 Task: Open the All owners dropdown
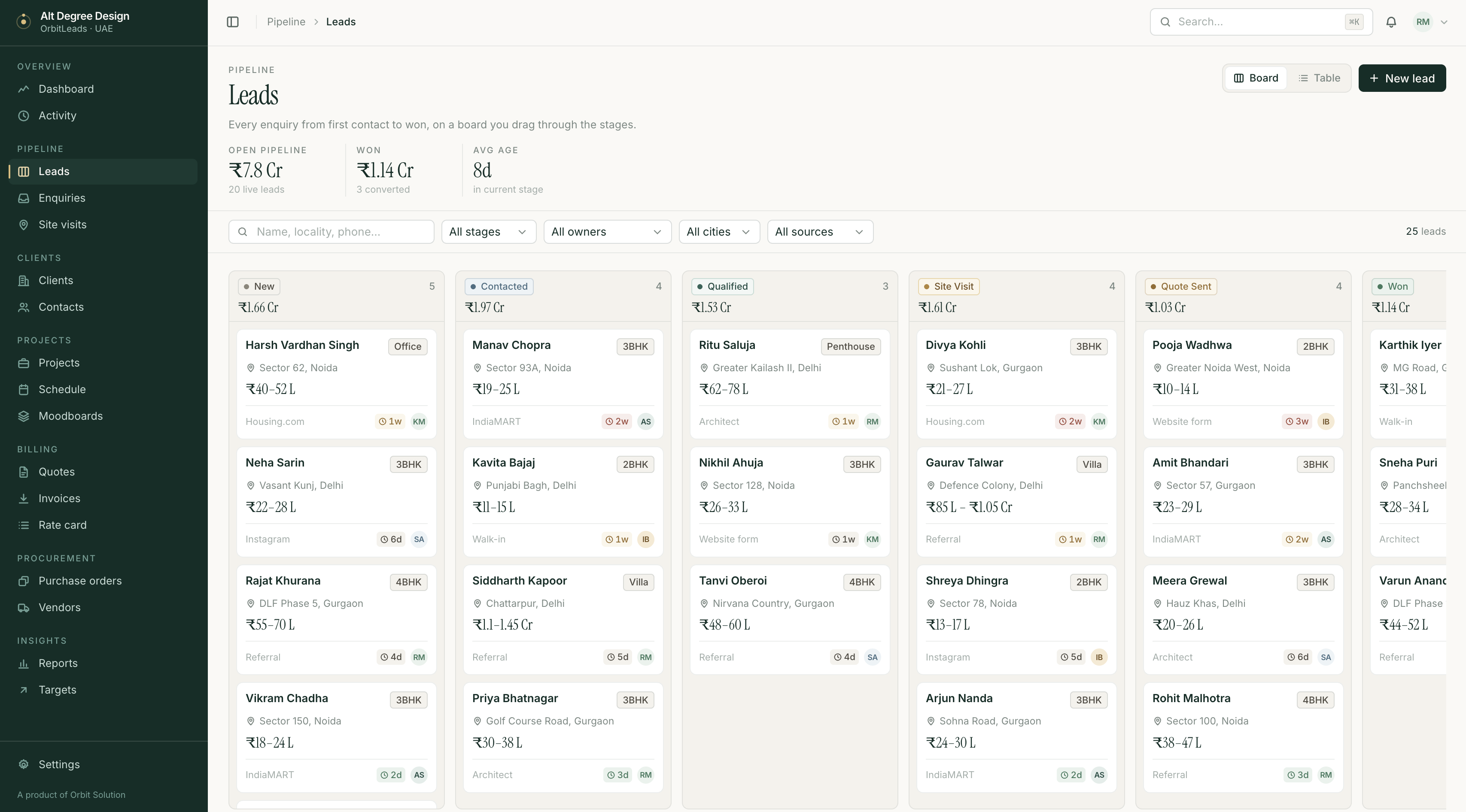(607, 231)
